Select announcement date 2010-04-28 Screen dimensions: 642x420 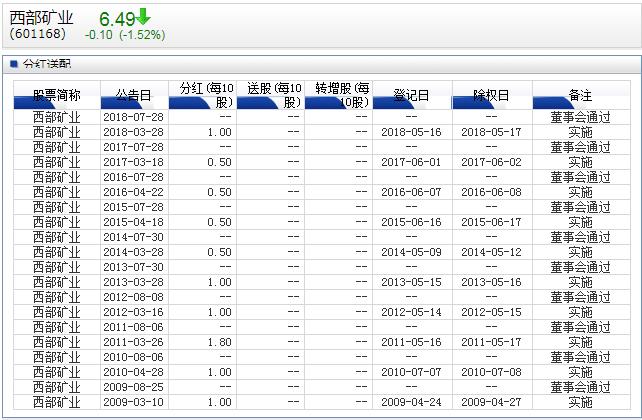pyautogui.click(x=133, y=372)
